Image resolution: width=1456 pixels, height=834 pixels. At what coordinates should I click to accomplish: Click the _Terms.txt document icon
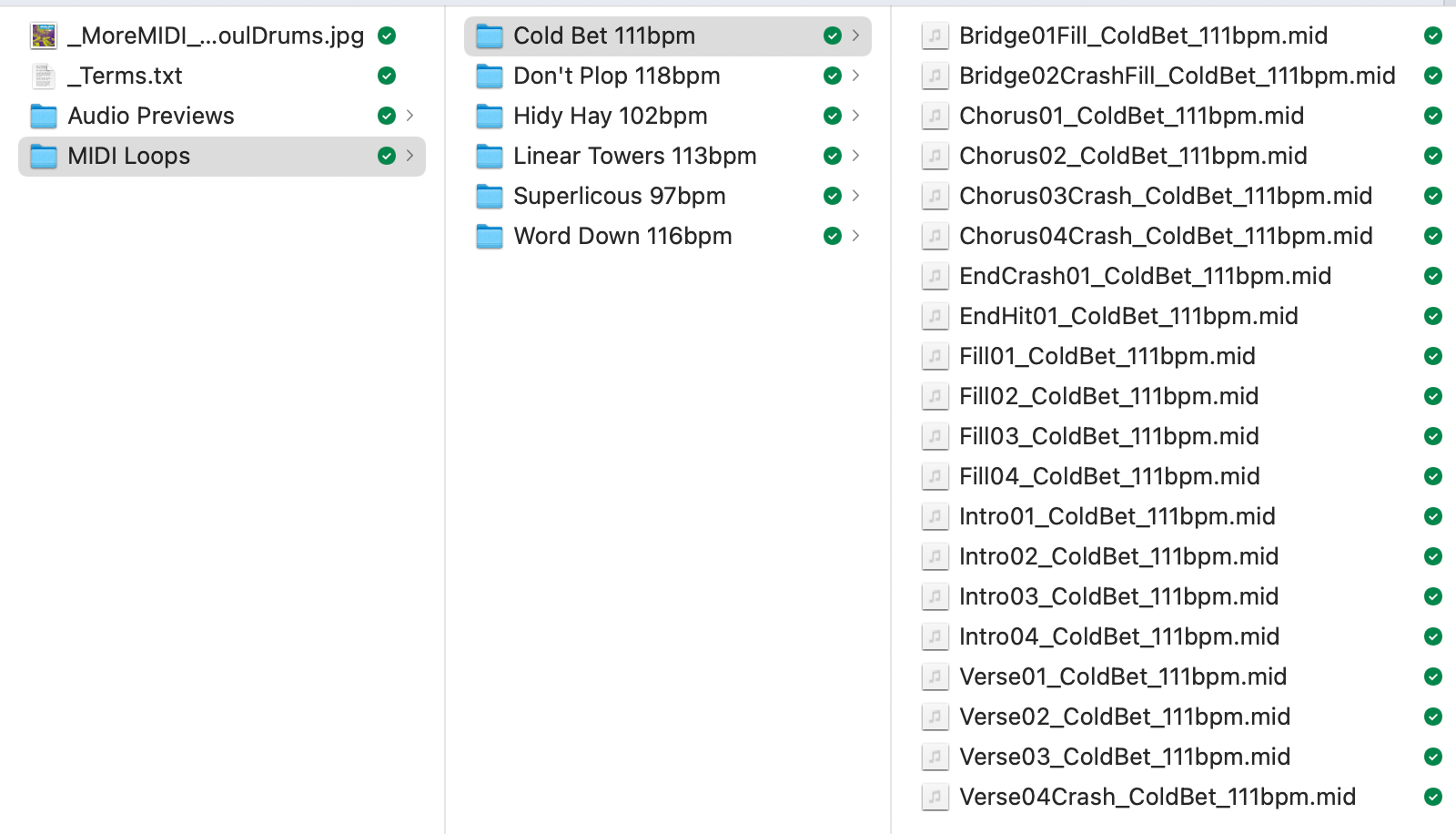tap(43, 76)
